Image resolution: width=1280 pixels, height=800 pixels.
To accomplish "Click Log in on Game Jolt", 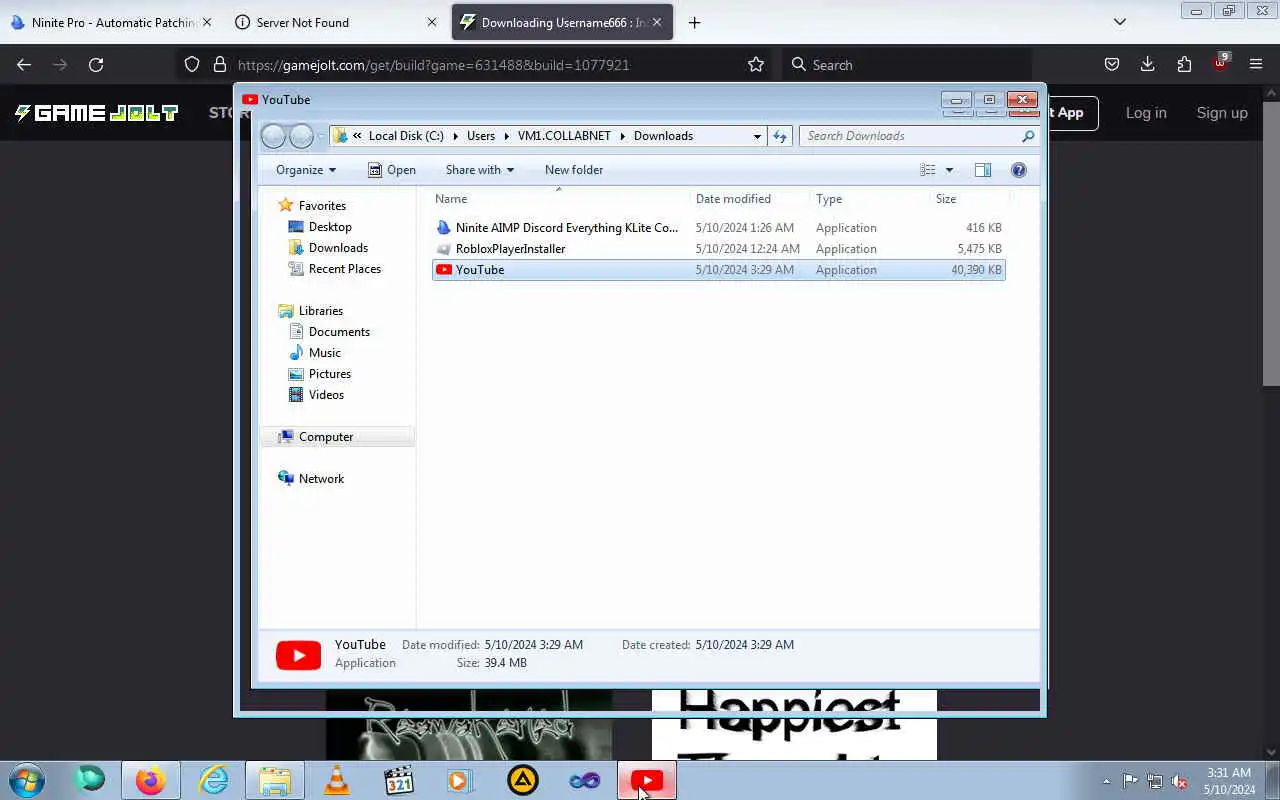I will (x=1146, y=113).
